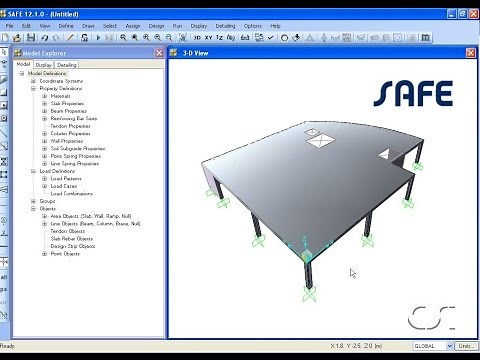Click the rubber band zoom magnifier icon
The image size is (480, 360).
[123, 38]
